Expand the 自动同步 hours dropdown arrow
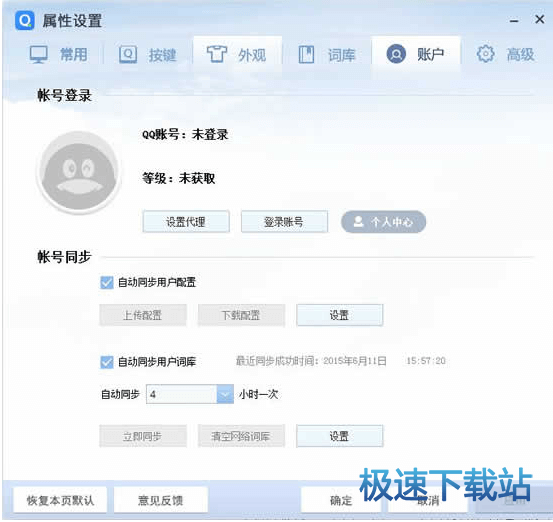The image size is (553, 522). [x=225, y=394]
